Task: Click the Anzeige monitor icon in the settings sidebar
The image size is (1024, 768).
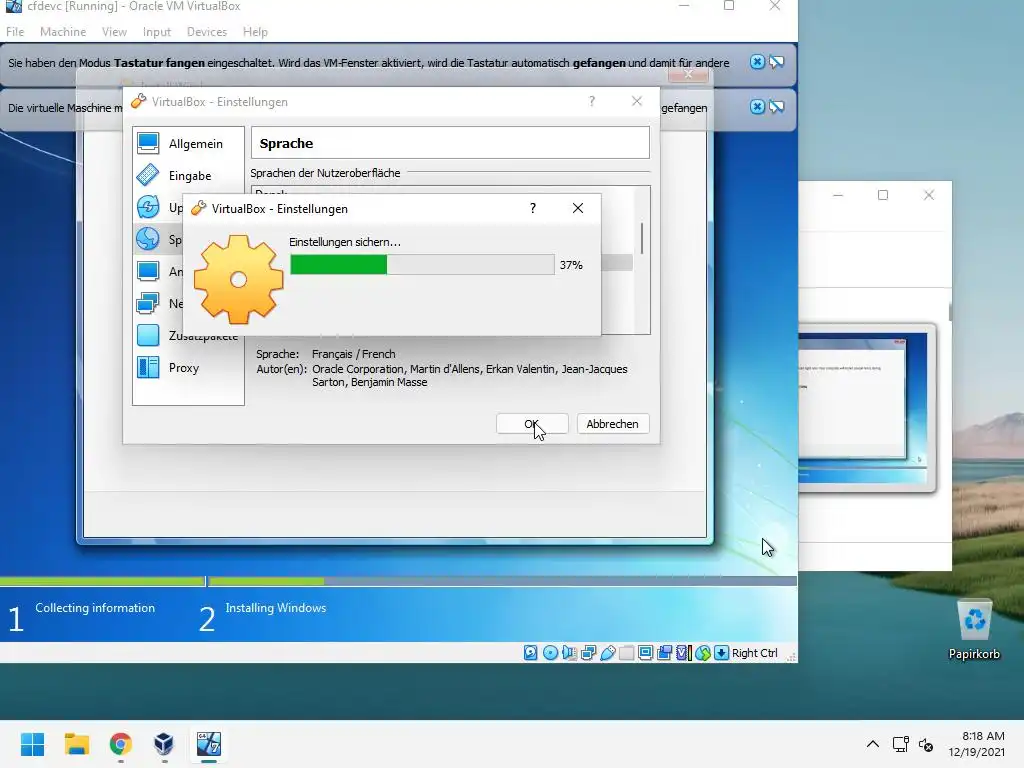Action: pos(148,271)
